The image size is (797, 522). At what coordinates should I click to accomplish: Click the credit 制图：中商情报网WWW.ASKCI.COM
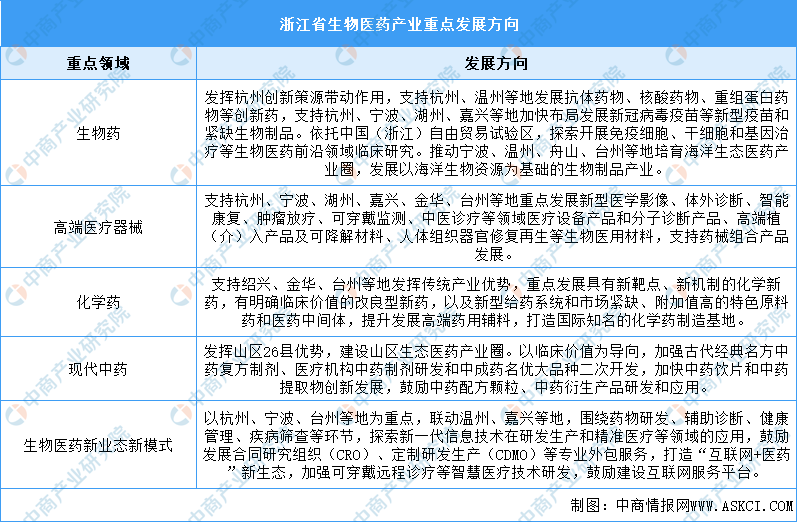click(681, 505)
